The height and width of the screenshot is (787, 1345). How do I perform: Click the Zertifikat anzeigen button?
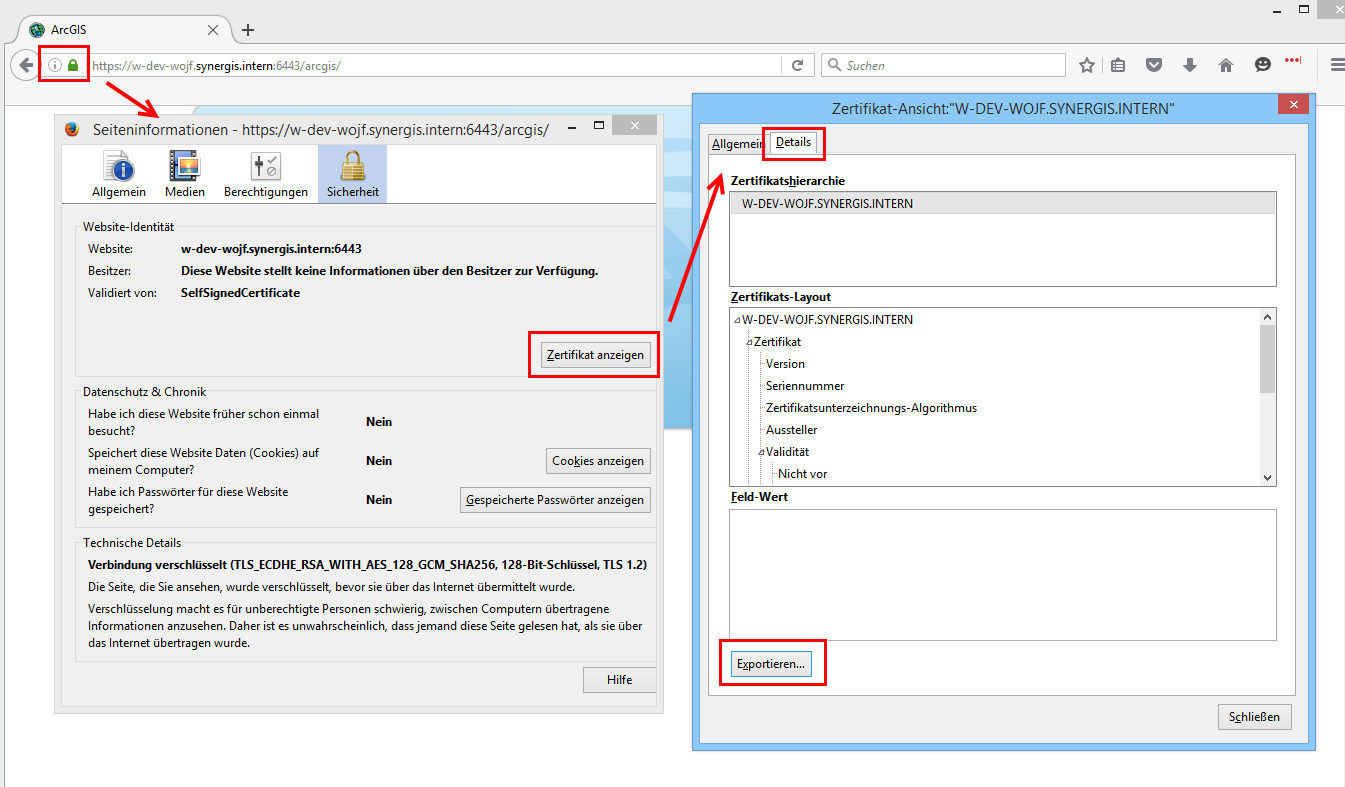tap(593, 354)
